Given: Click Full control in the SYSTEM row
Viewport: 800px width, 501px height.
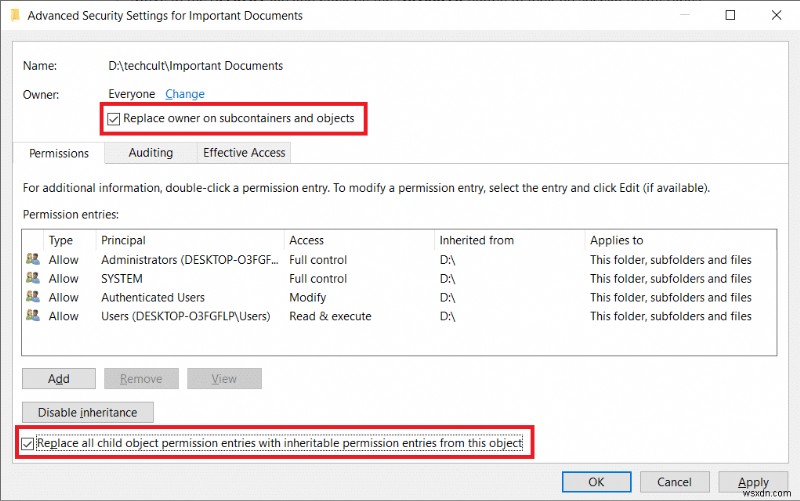Looking at the screenshot, I should tap(318, 279).
